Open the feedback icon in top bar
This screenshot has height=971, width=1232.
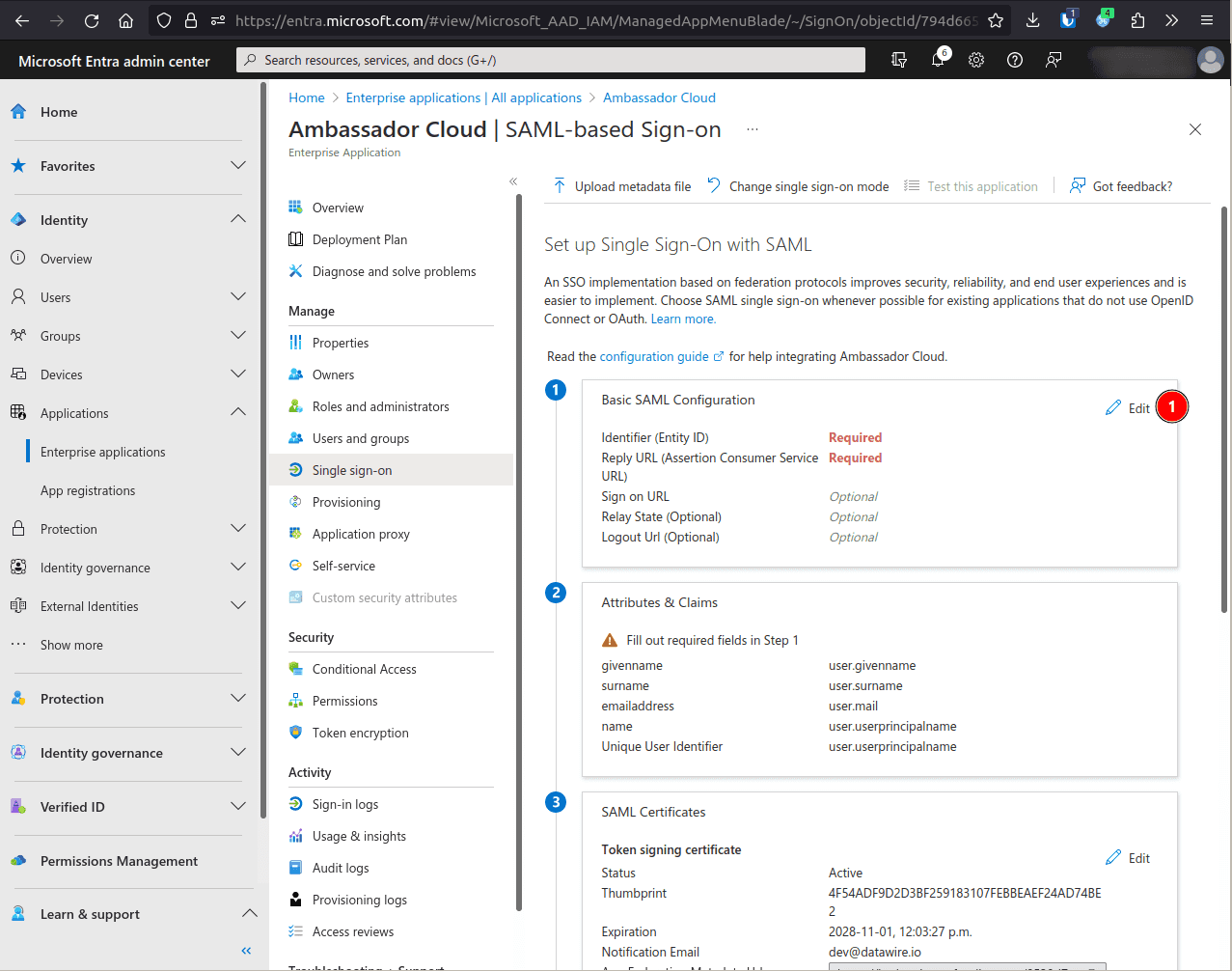(x=1054, y=60)
